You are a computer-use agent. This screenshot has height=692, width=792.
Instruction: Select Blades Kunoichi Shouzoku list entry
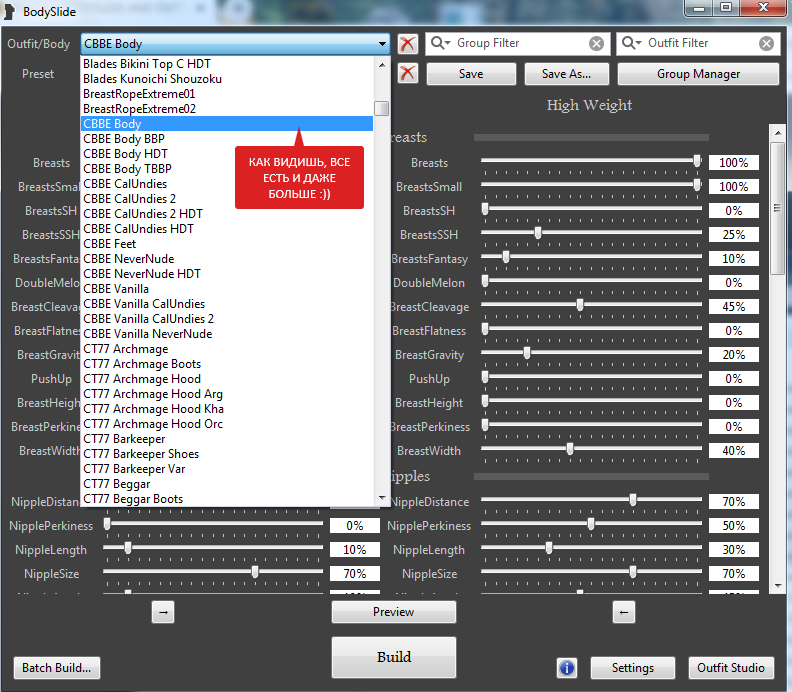point(152,79)
